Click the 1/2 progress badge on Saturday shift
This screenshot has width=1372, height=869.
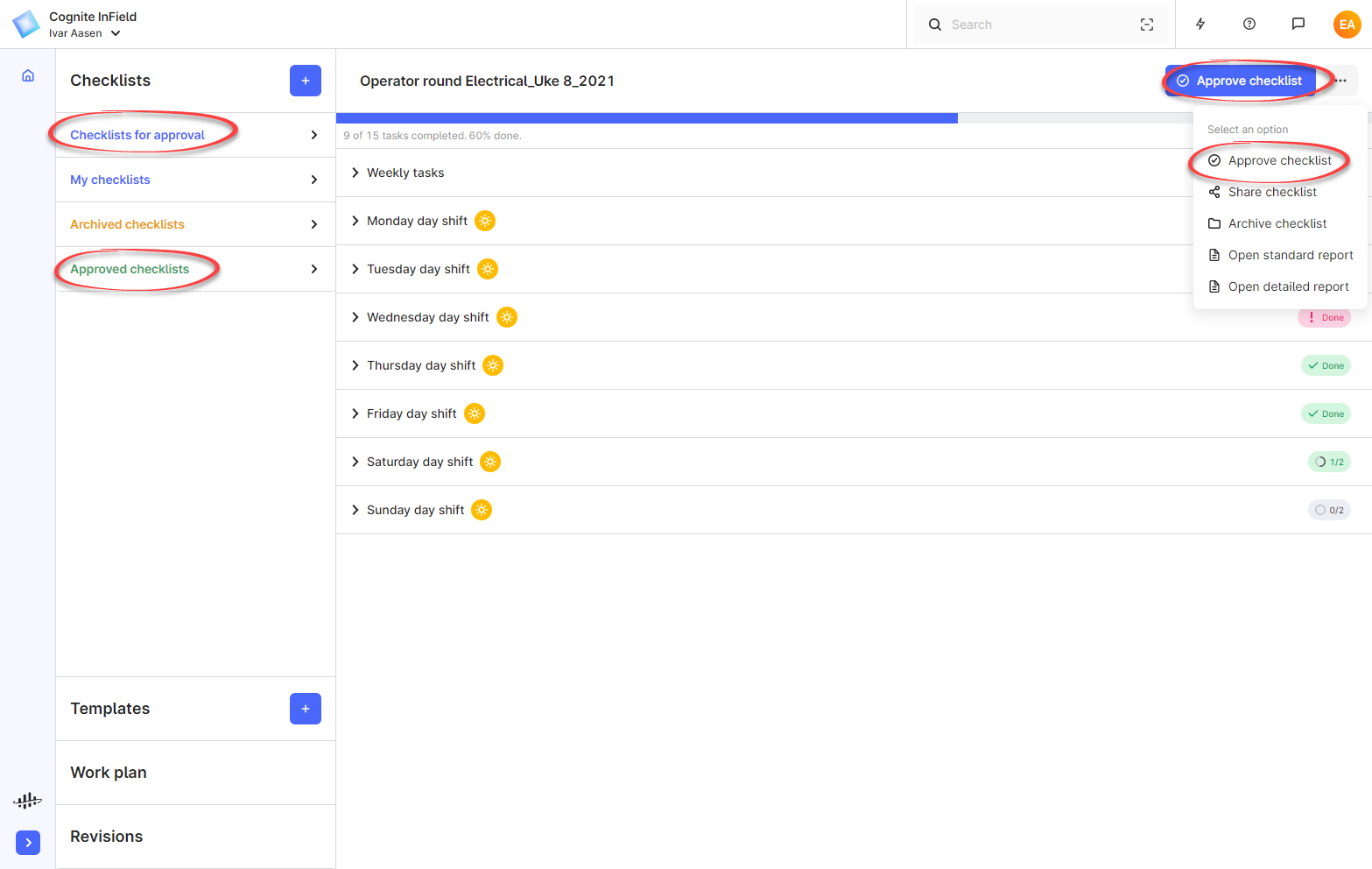pyautogui.click(x=1329, y=462)
